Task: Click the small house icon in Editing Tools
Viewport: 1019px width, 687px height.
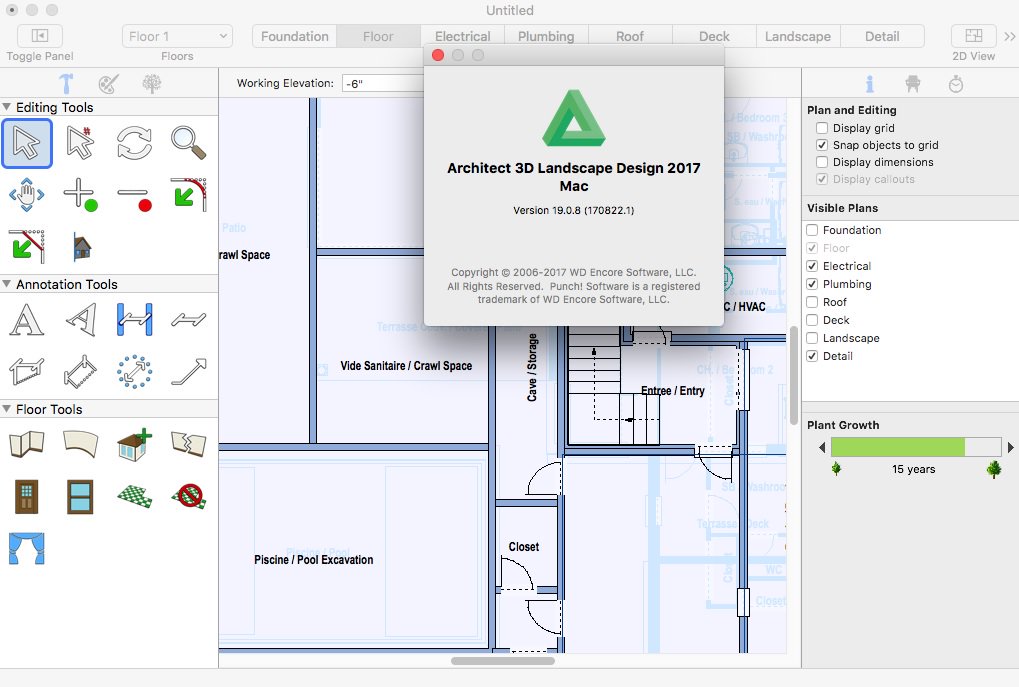Action: click(81, 246)
